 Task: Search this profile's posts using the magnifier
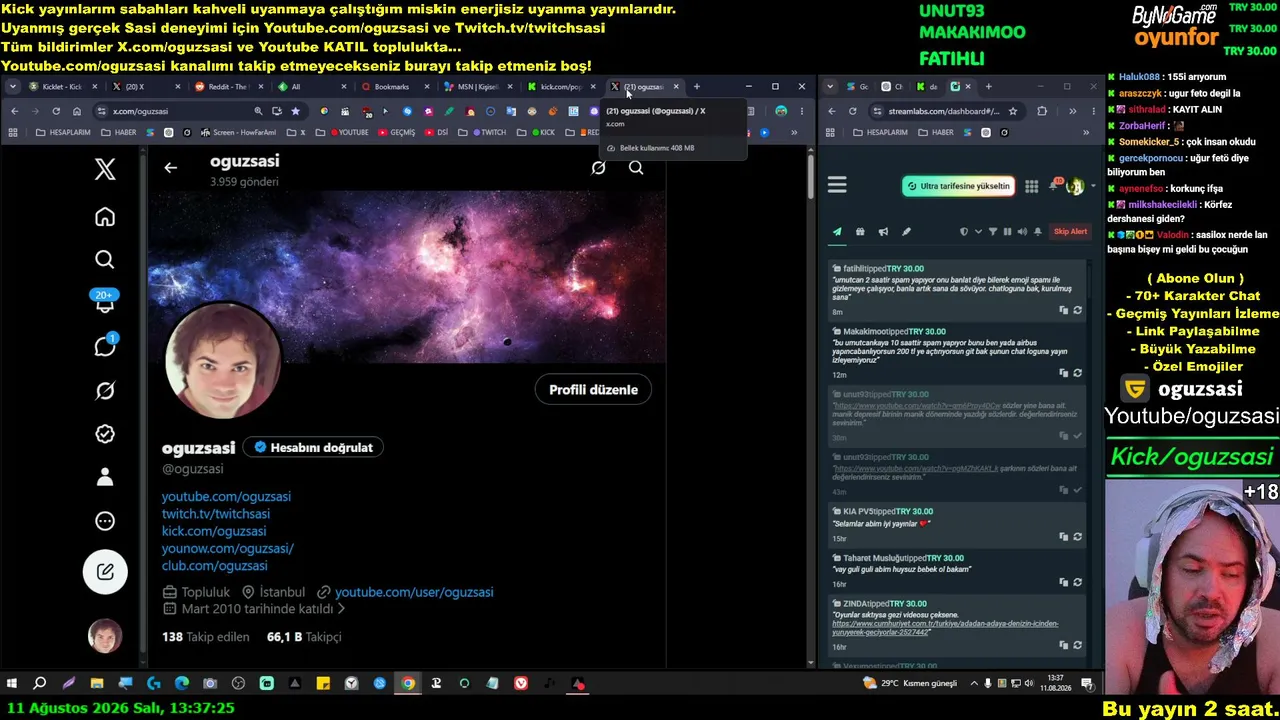(x=636, y=168)
